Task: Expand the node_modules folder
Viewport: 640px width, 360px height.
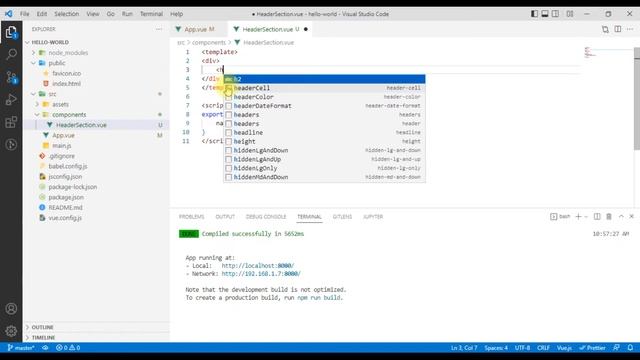Action: (34, 53)
